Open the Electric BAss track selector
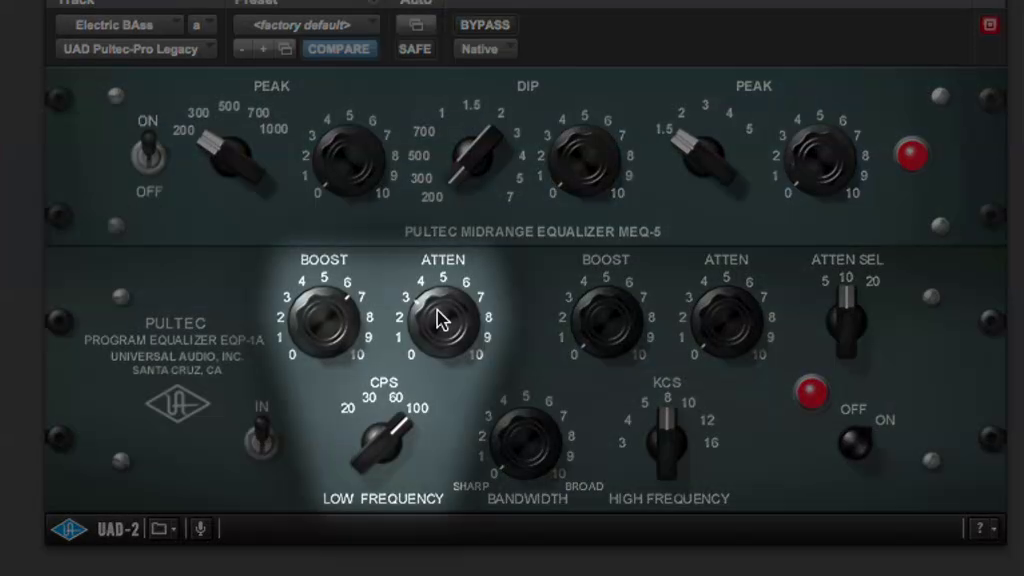Screen dimensions: 1024x576 119,25
